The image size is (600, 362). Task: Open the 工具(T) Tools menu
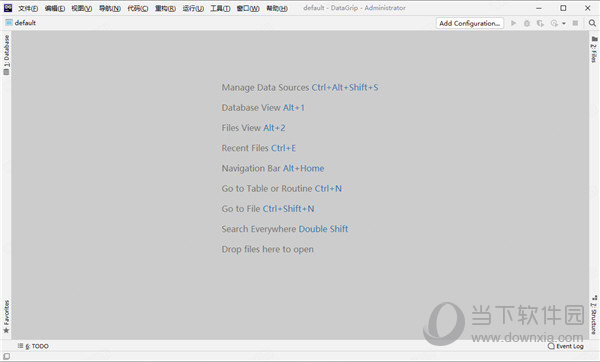click(220, 8)
